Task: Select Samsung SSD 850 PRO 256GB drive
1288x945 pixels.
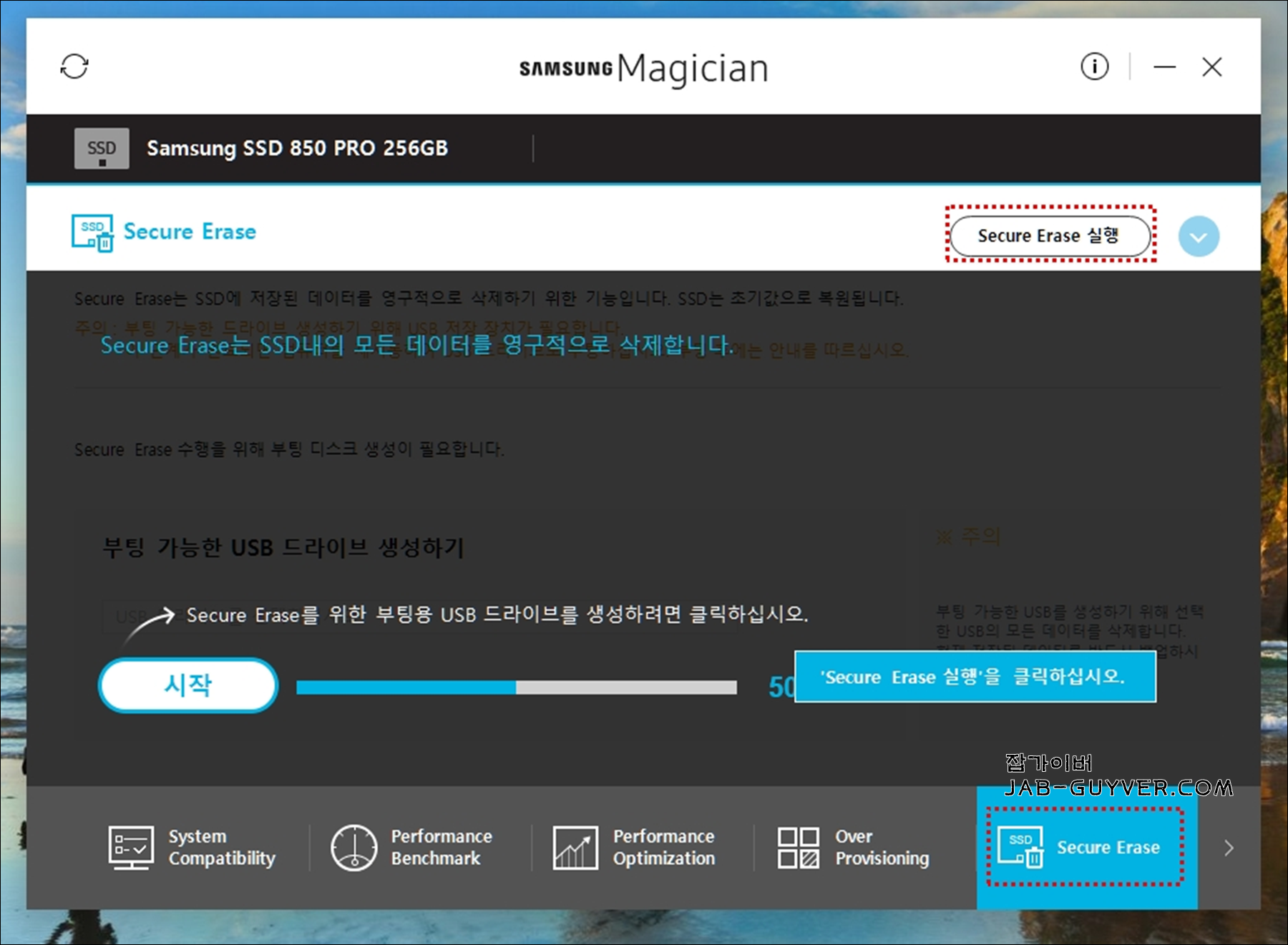Action: (x=297, y=148)
